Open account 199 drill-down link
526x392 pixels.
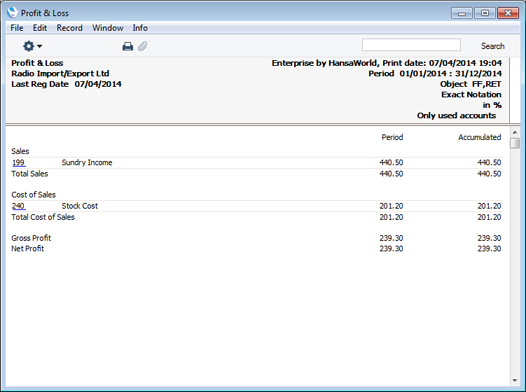click(x=18, y=163)
